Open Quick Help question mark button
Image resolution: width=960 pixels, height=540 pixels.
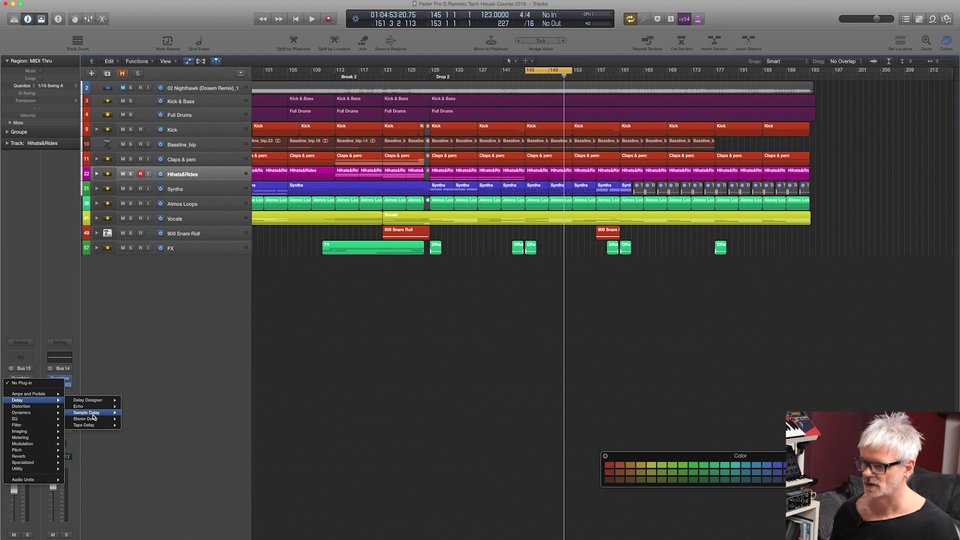coord(58,19)
